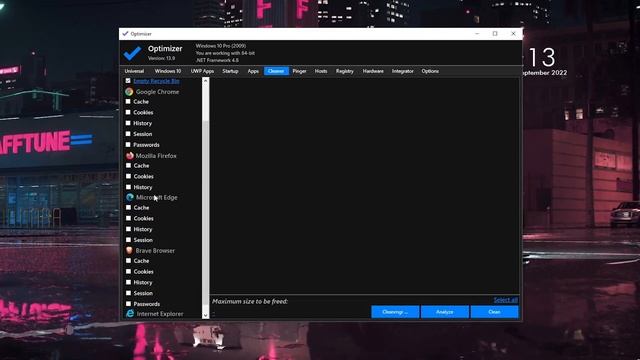
Task: Click the scroll up arrow of the list
Action: pyautogui.click(x=205, y=81)
